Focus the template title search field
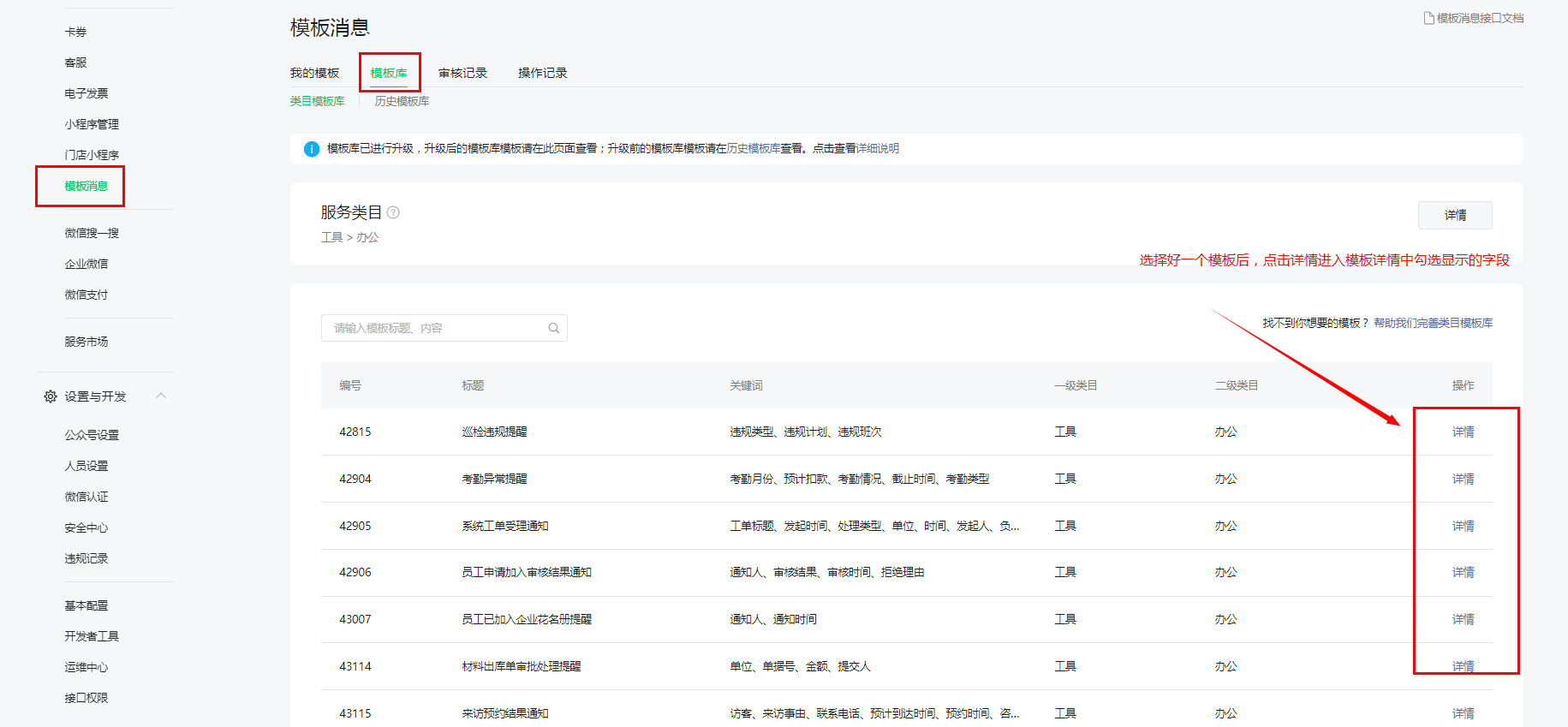This screenshot has height=727, width=1568. click(432, 328)
